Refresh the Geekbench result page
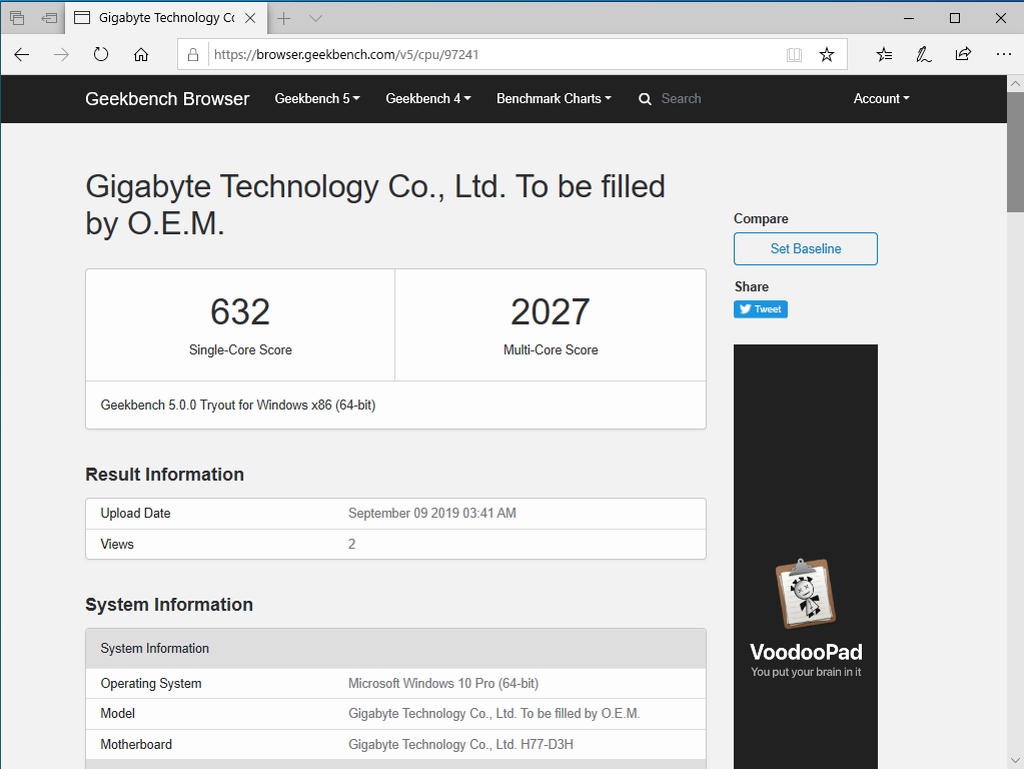The width and height of the screenshot is (1024, 769). coord(101,55)
